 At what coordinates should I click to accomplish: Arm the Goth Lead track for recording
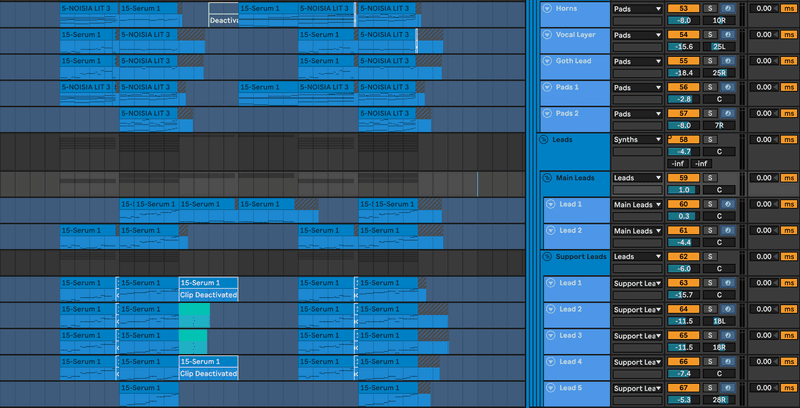pos(727,61)
